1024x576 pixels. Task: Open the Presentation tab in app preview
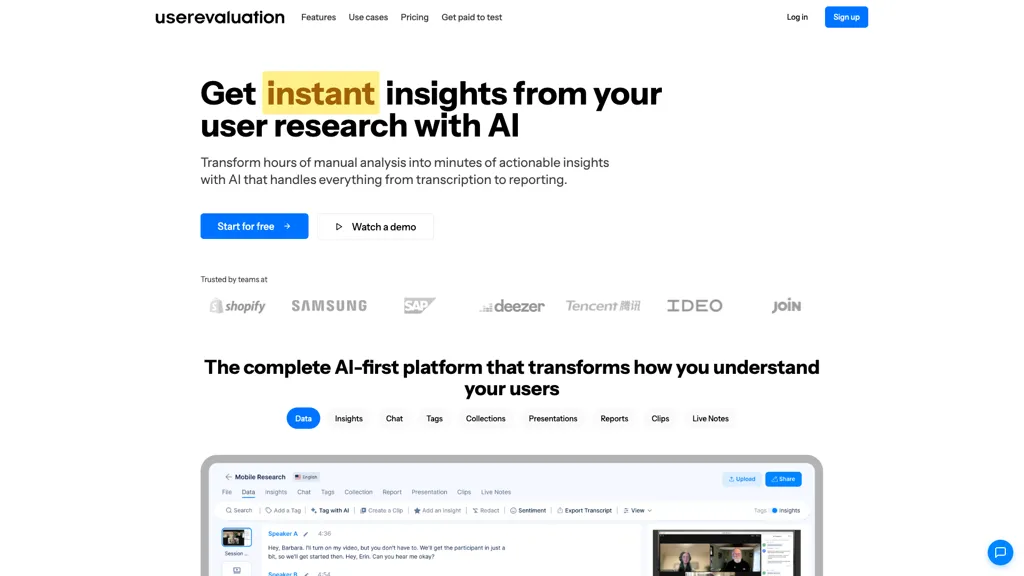tap(429, 492)
